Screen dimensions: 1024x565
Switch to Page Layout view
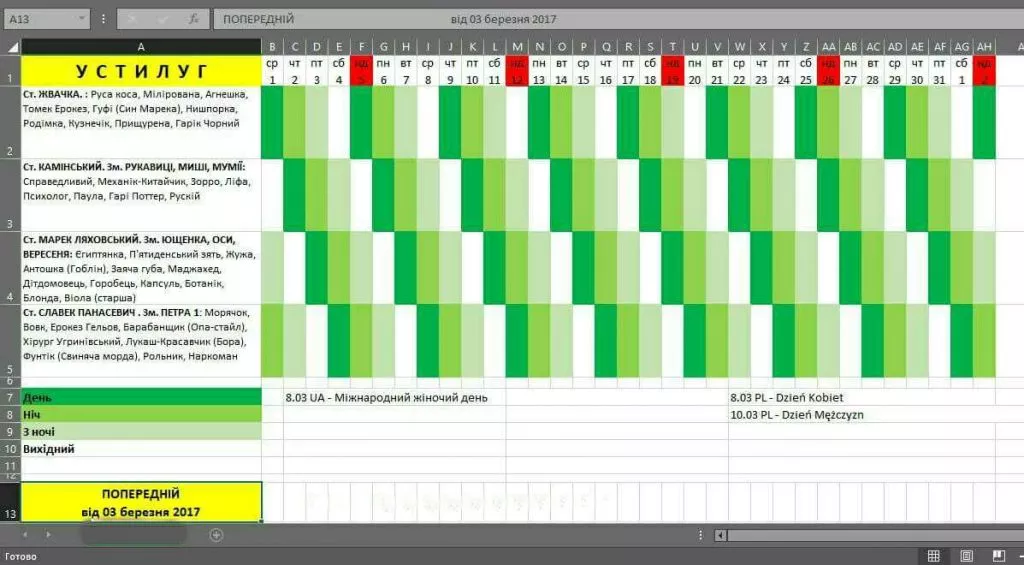click(966, 556)
